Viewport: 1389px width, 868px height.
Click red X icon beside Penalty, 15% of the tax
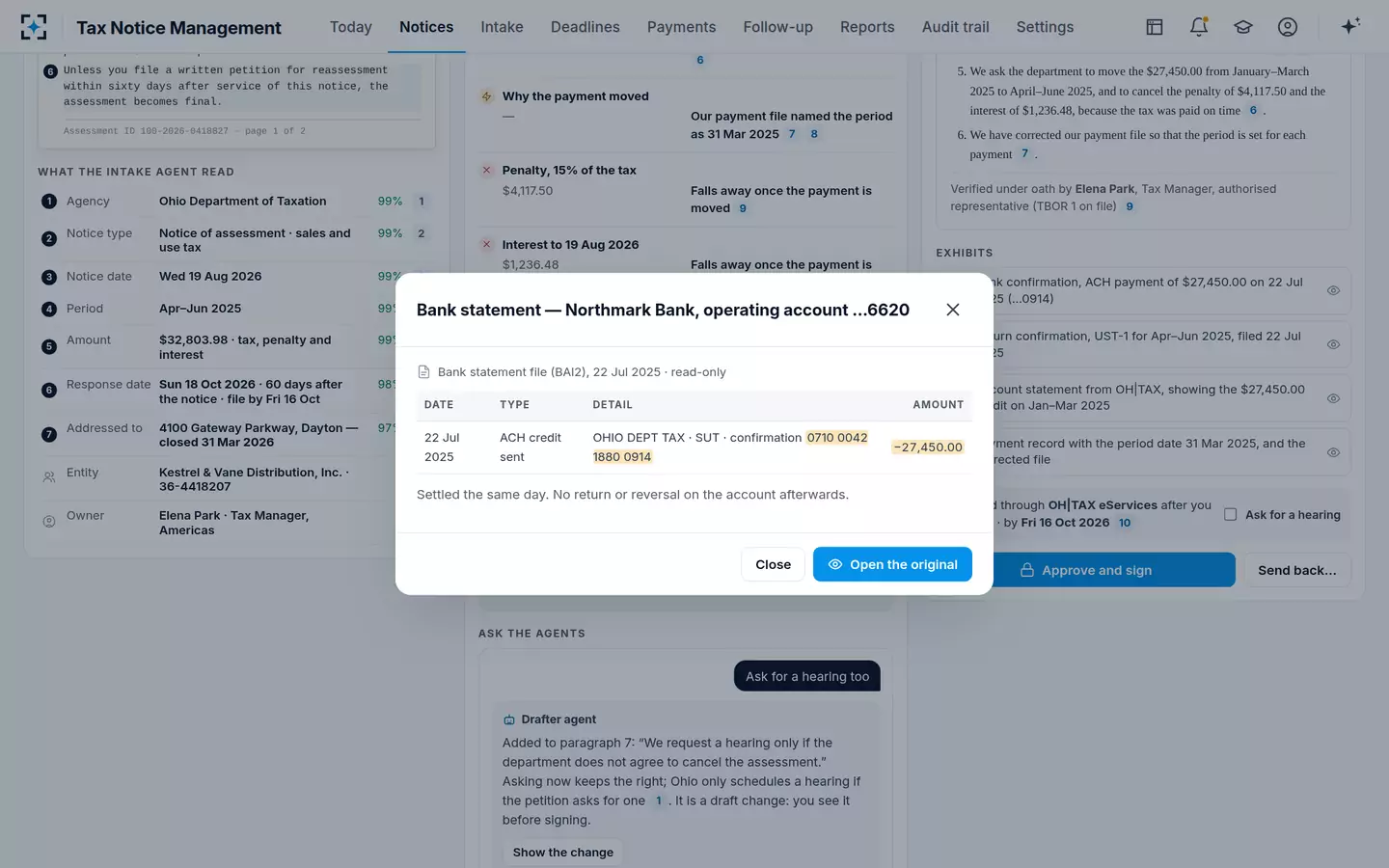487,170
